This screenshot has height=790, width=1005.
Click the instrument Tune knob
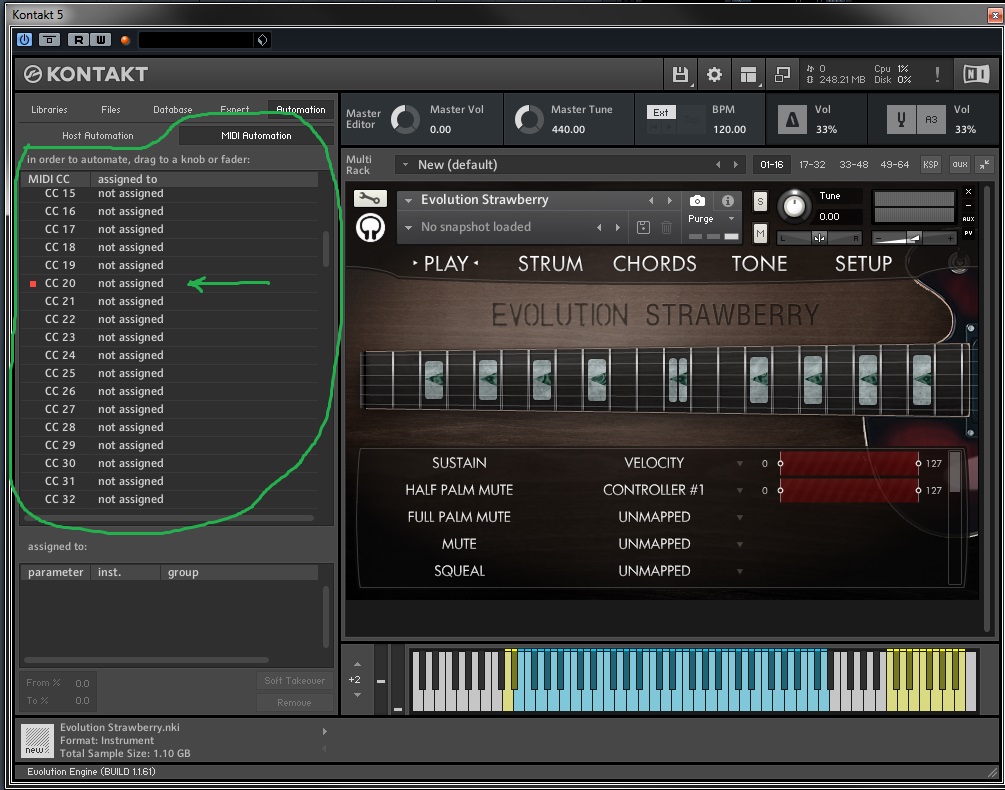click(x=794, y=205)
